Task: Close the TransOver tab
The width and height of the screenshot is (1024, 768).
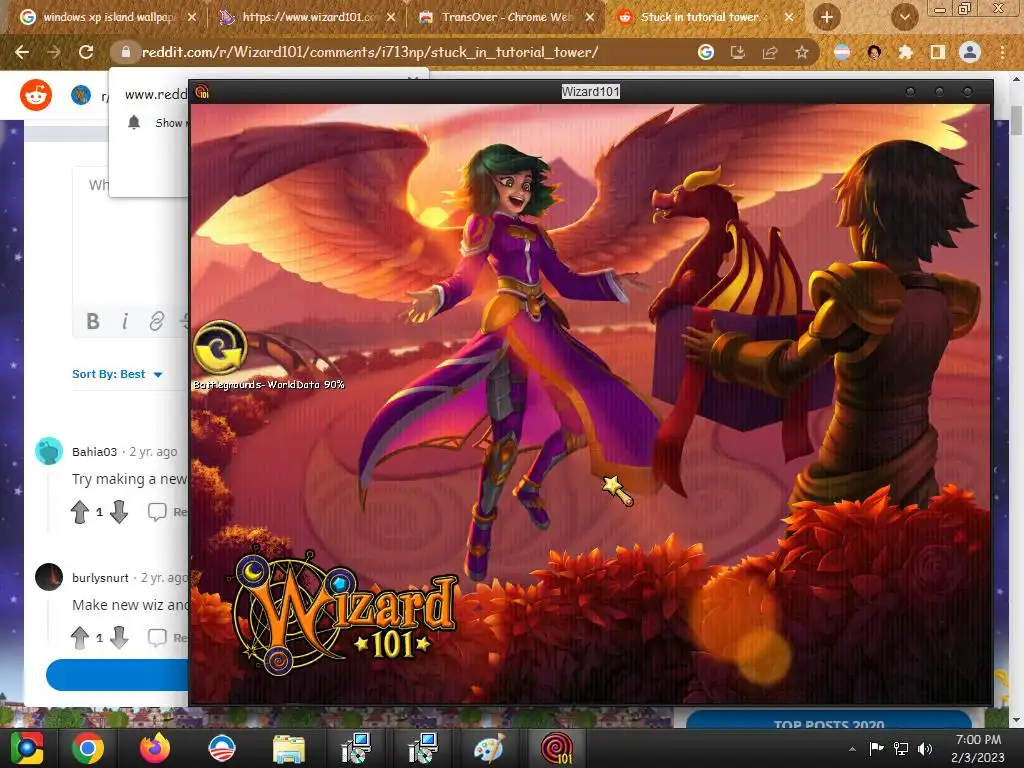Action: coord(590,17)
